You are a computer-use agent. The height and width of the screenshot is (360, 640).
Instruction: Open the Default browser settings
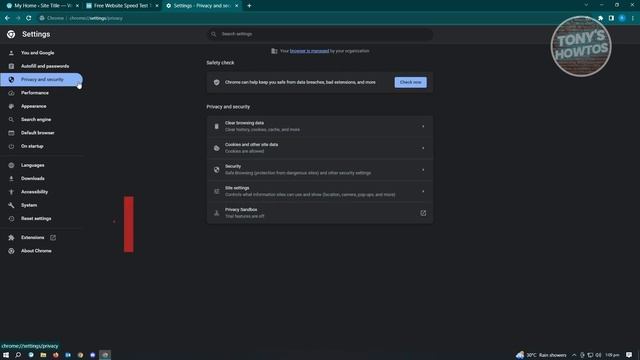coord(38,133)
